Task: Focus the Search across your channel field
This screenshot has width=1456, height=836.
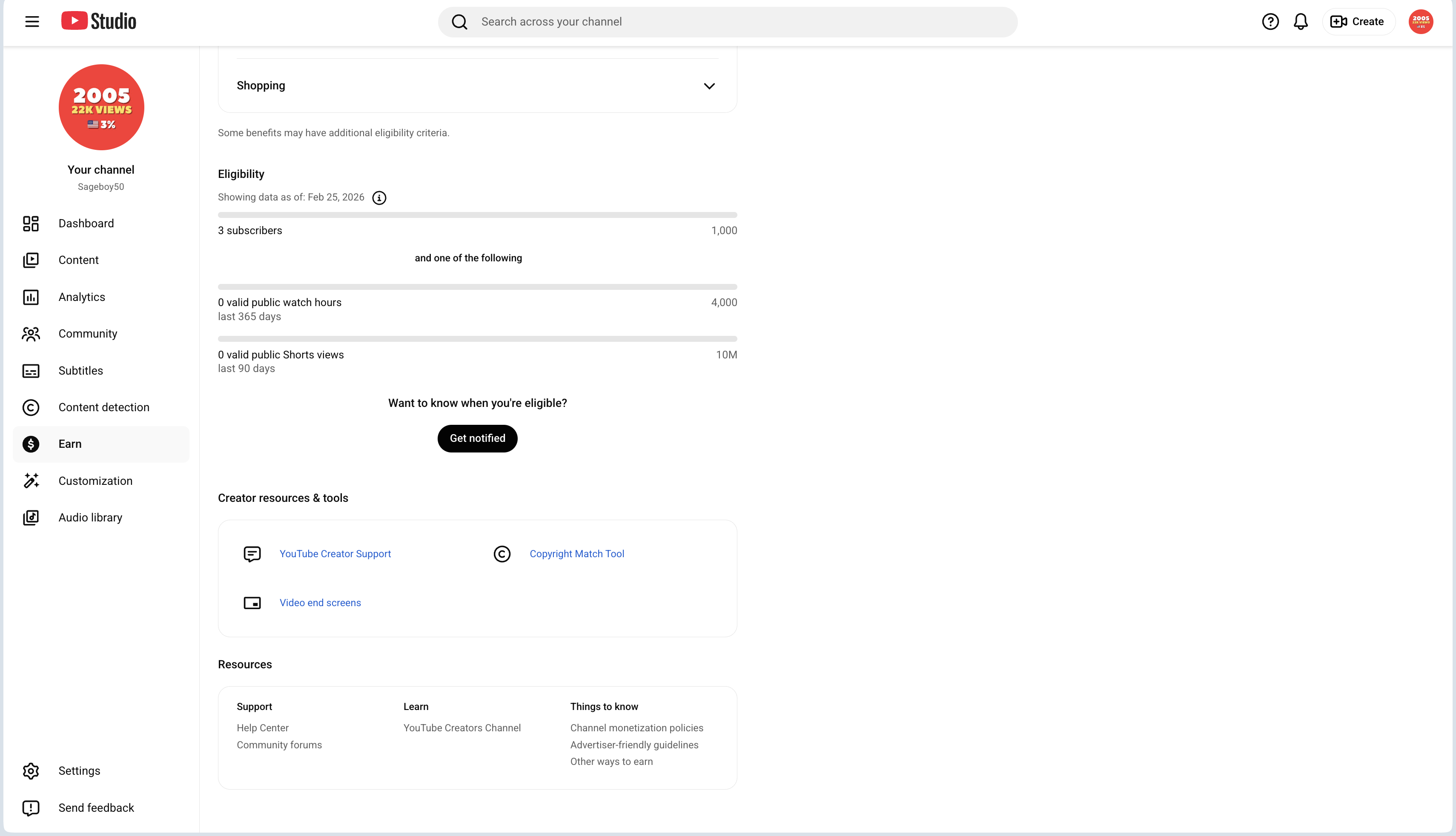Action: coord(728,22)
